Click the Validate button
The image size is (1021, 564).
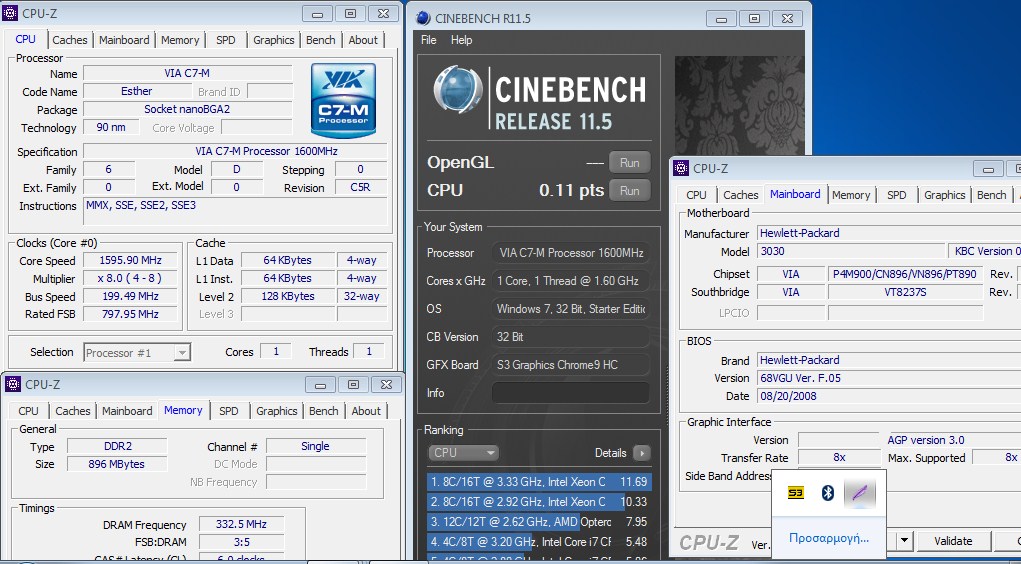point(953,541)
